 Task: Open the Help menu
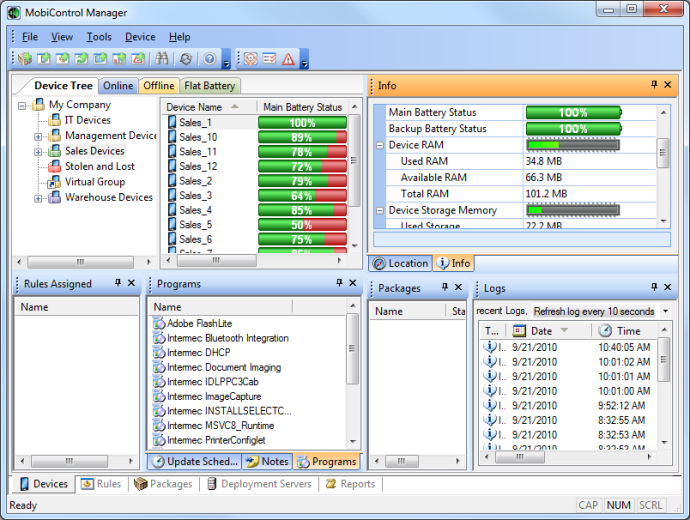pos(180,37)
